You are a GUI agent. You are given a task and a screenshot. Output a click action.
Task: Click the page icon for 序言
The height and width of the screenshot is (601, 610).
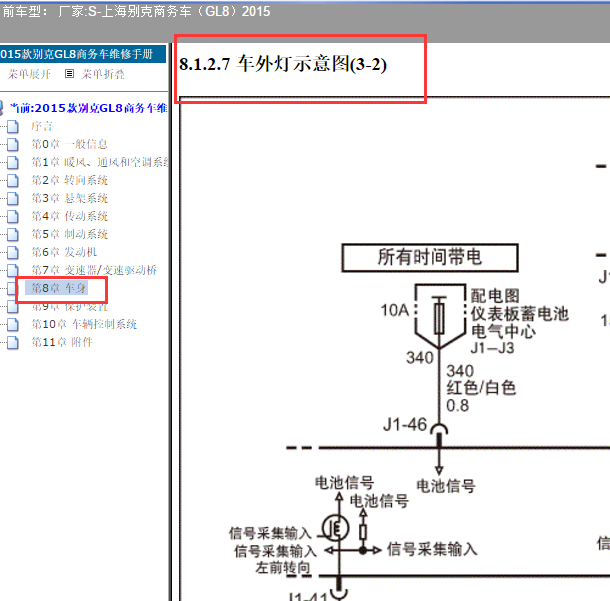pyautogui.click(x=13, y=126)
